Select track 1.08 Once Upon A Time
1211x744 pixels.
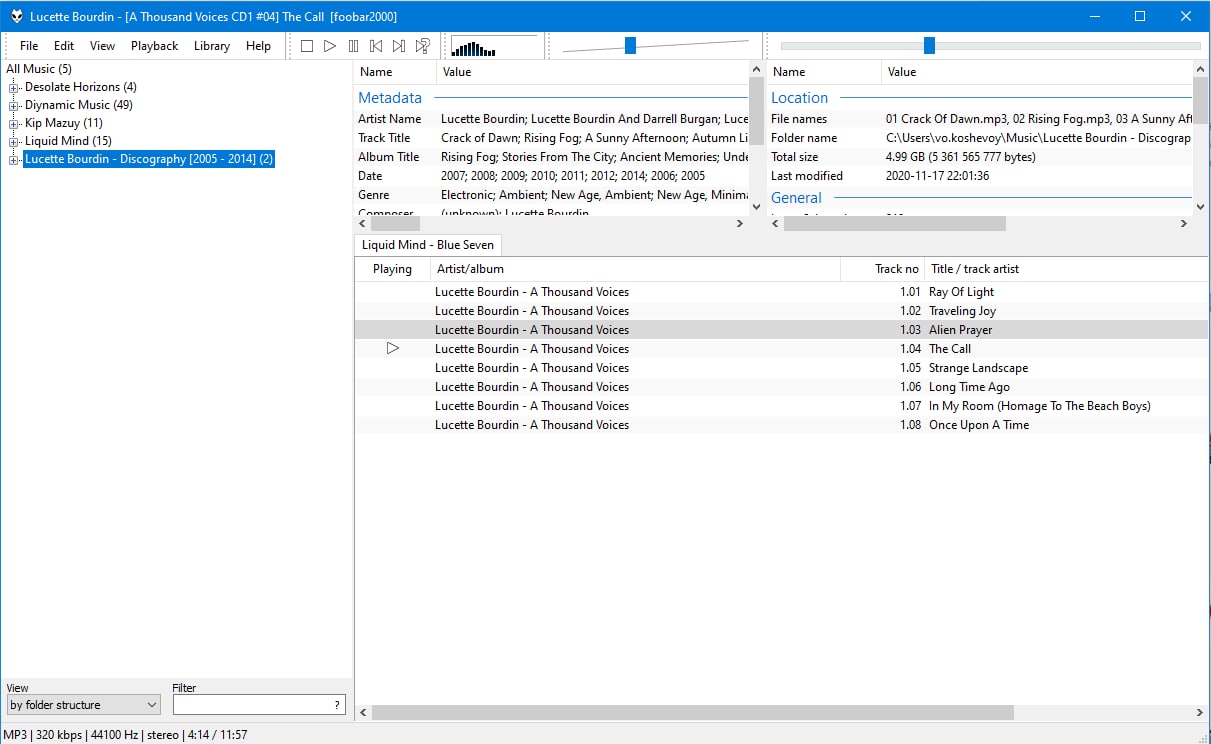pos(781,425)
